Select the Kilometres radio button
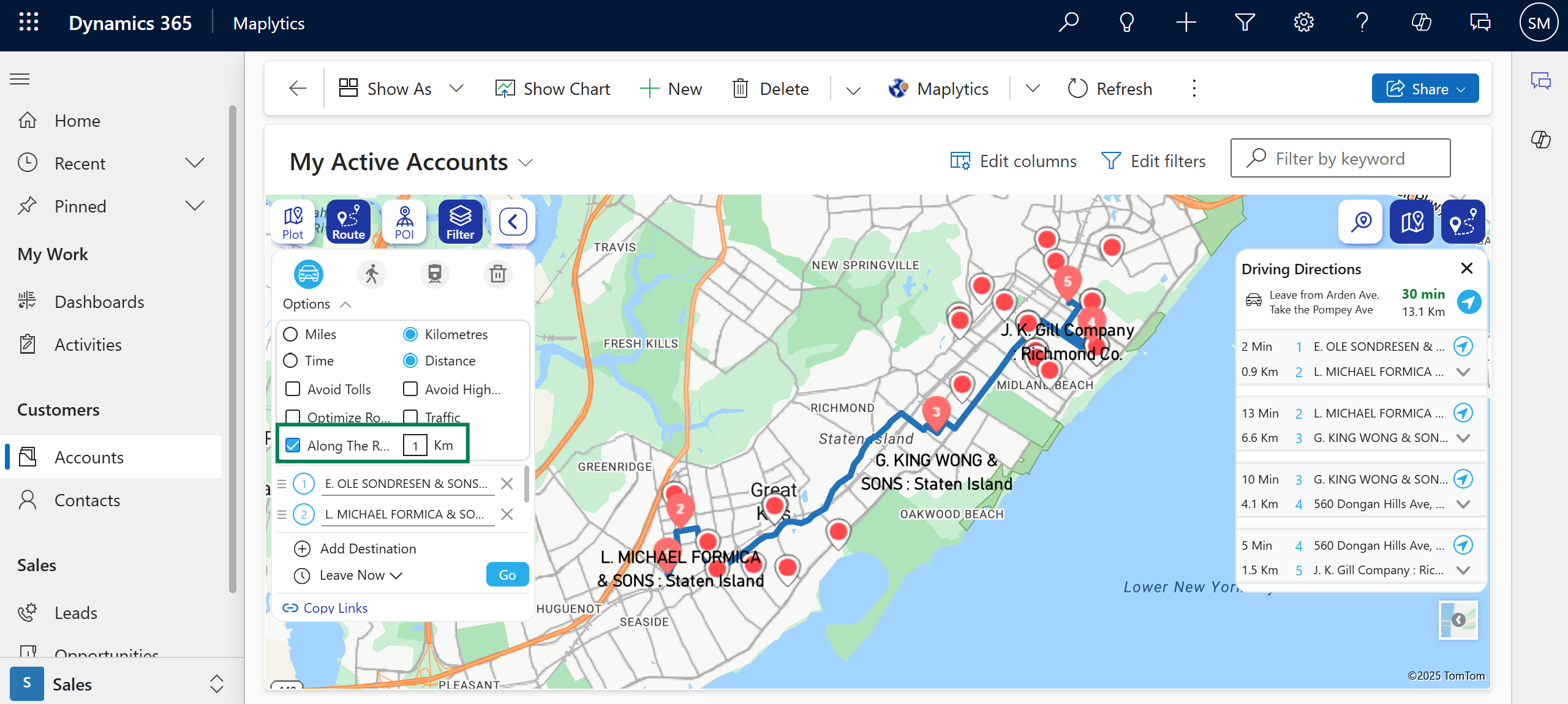This screenshot has width=1568, height=704. point(410,334)
